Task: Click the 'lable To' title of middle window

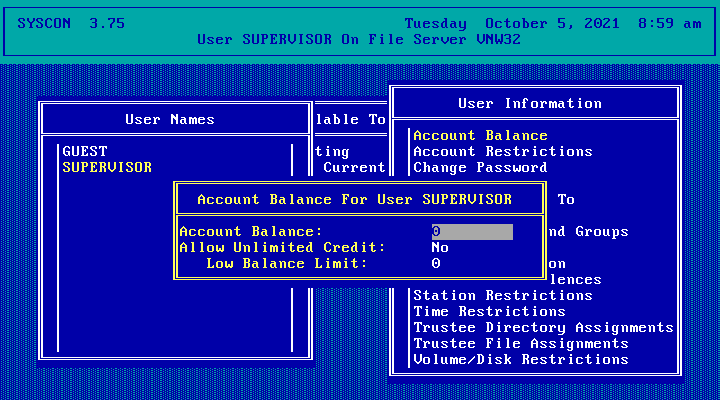Action: coord(350,119)
